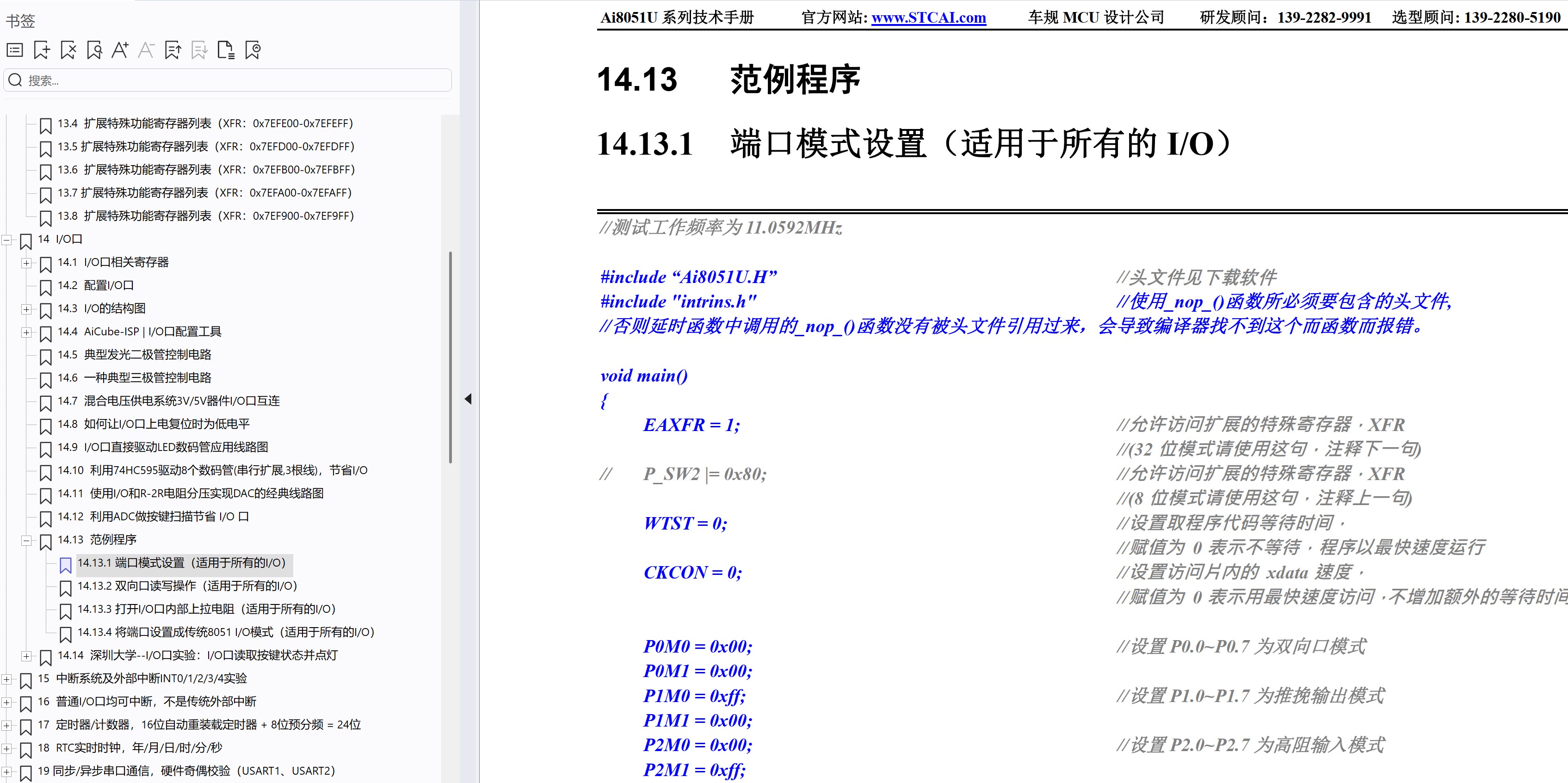Decrease bookmark text size with A- icon

(146, 50)
